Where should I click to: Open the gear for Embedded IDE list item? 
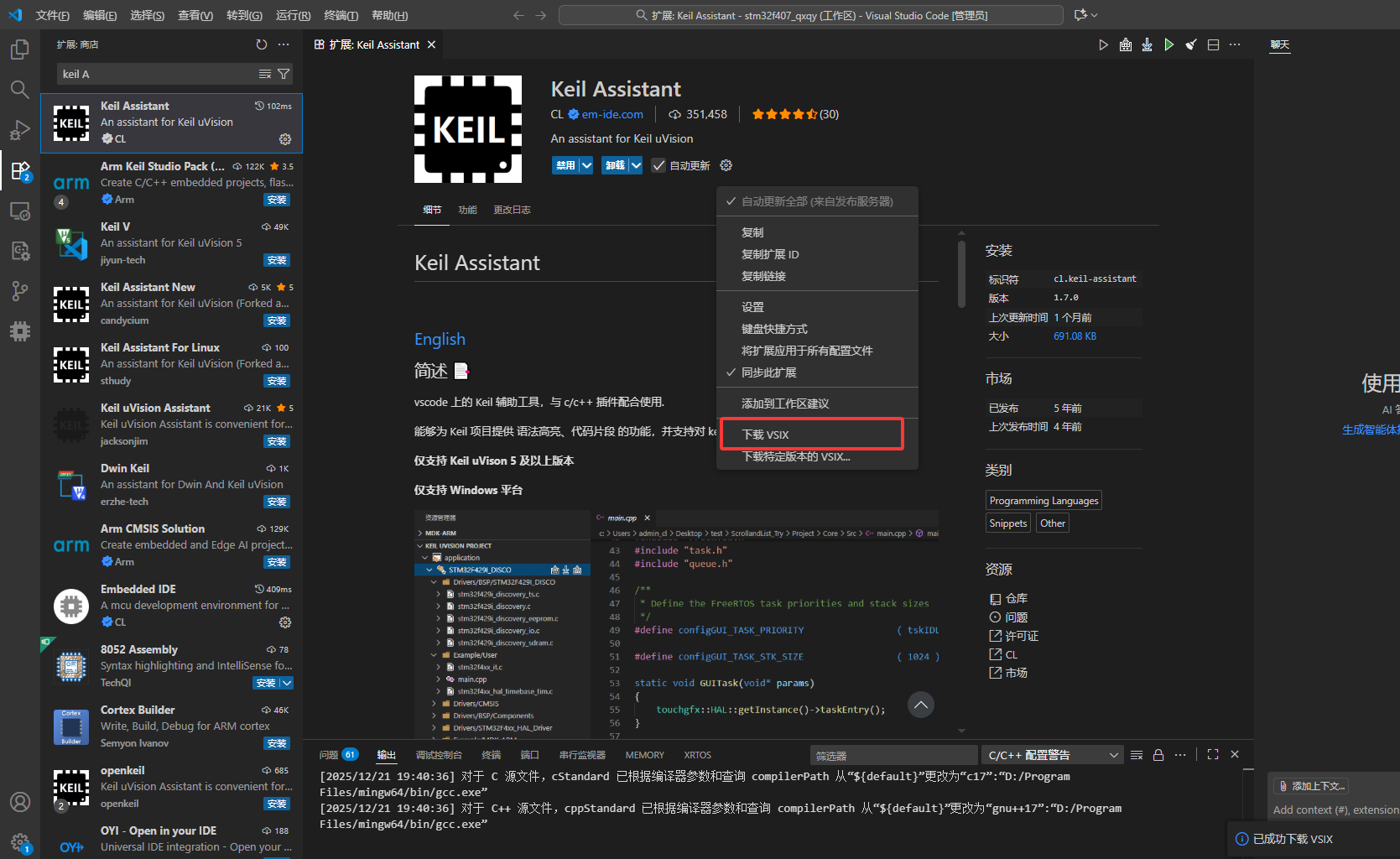(x=285, y=622)
